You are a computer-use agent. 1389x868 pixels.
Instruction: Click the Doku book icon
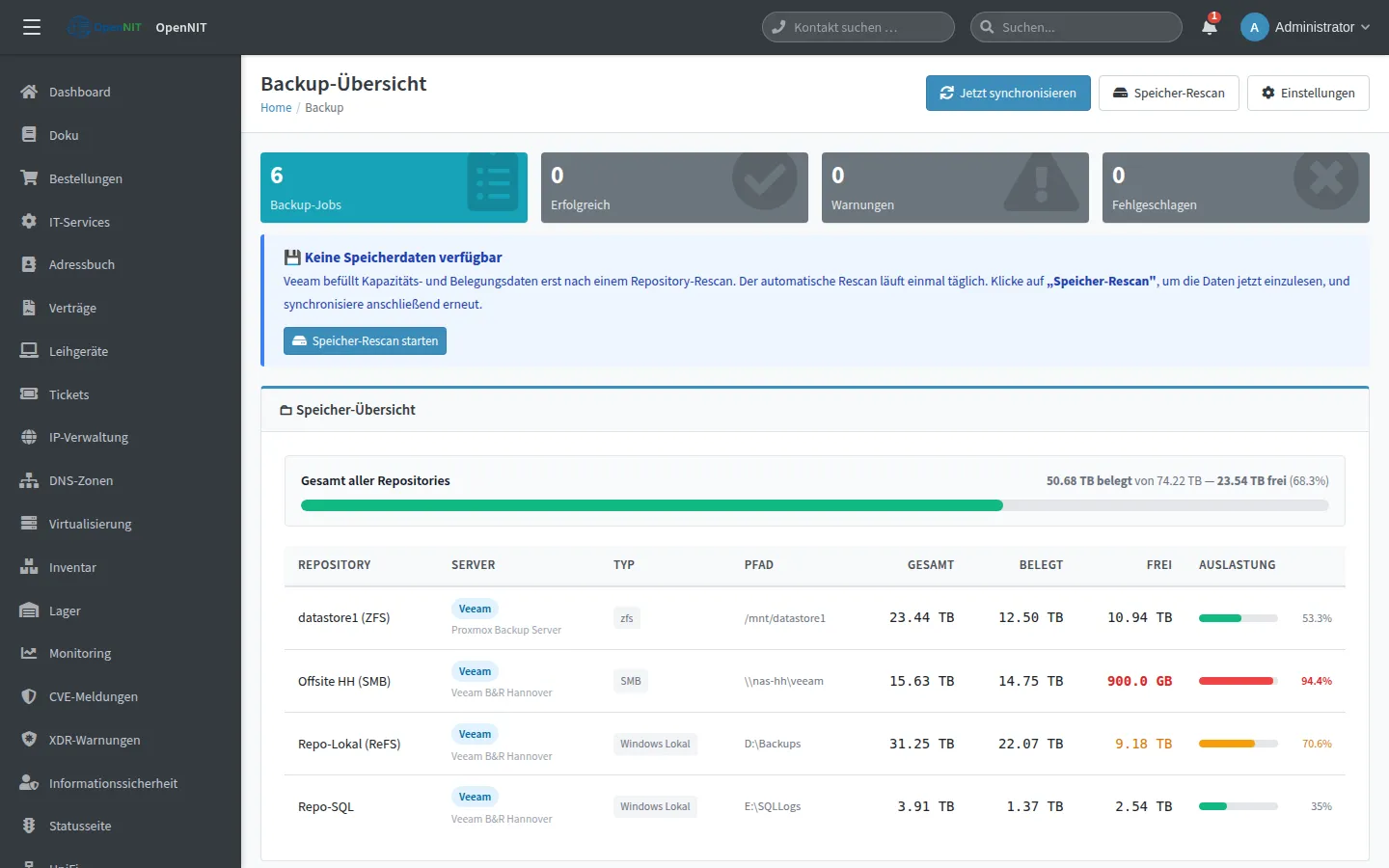tap(29, 135)
